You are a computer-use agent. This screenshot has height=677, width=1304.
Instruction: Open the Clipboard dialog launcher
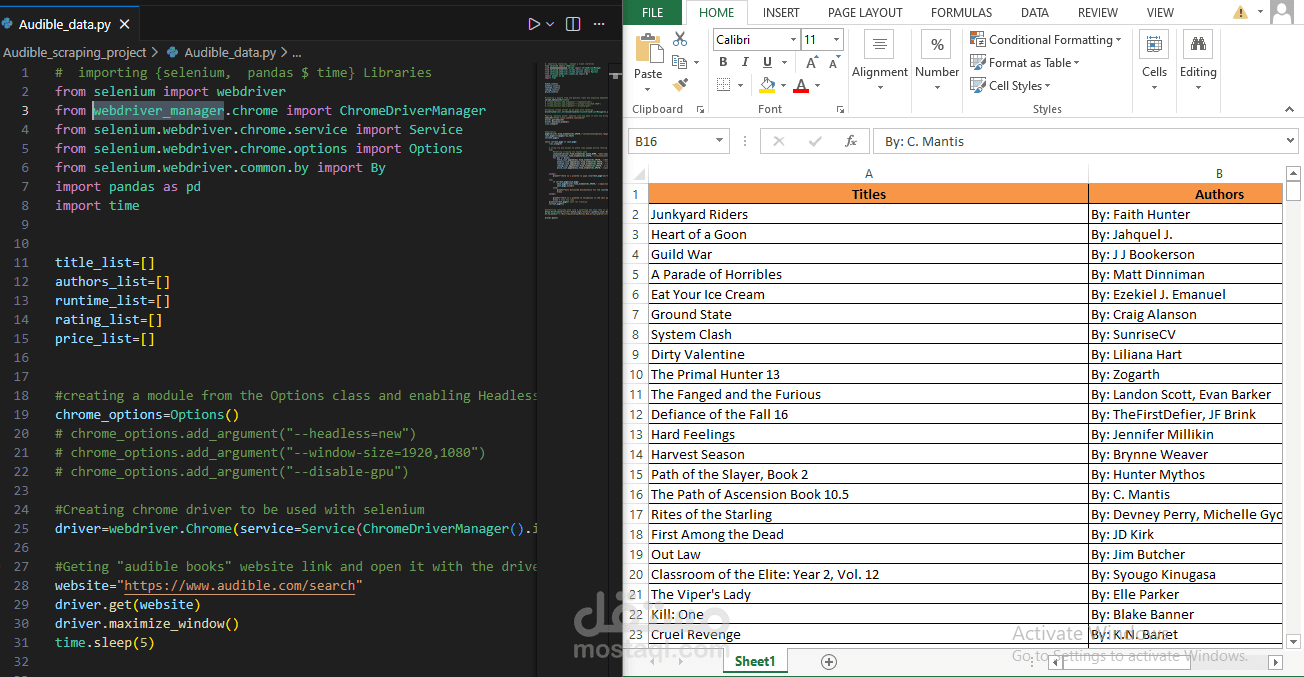pos(700,110)
